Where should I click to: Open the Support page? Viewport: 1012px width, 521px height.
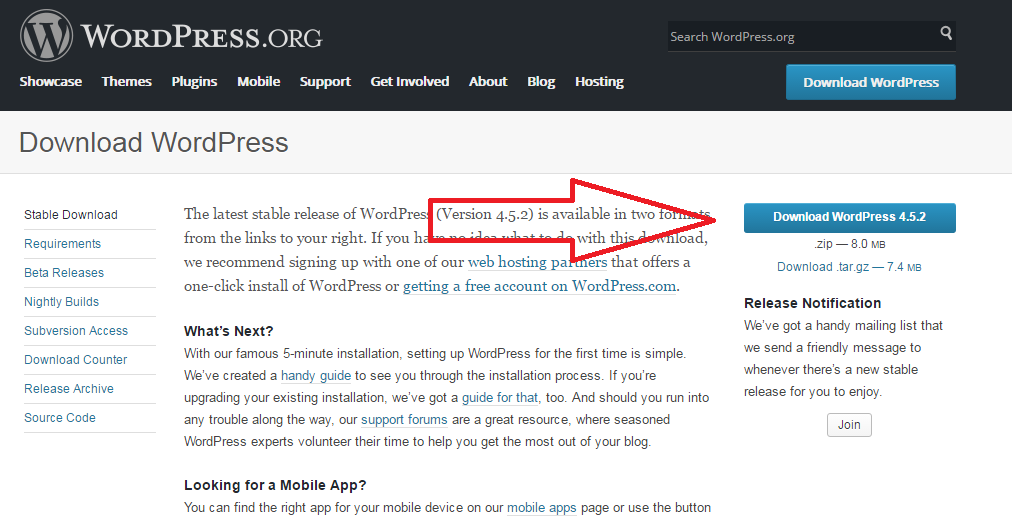(325, 82)
